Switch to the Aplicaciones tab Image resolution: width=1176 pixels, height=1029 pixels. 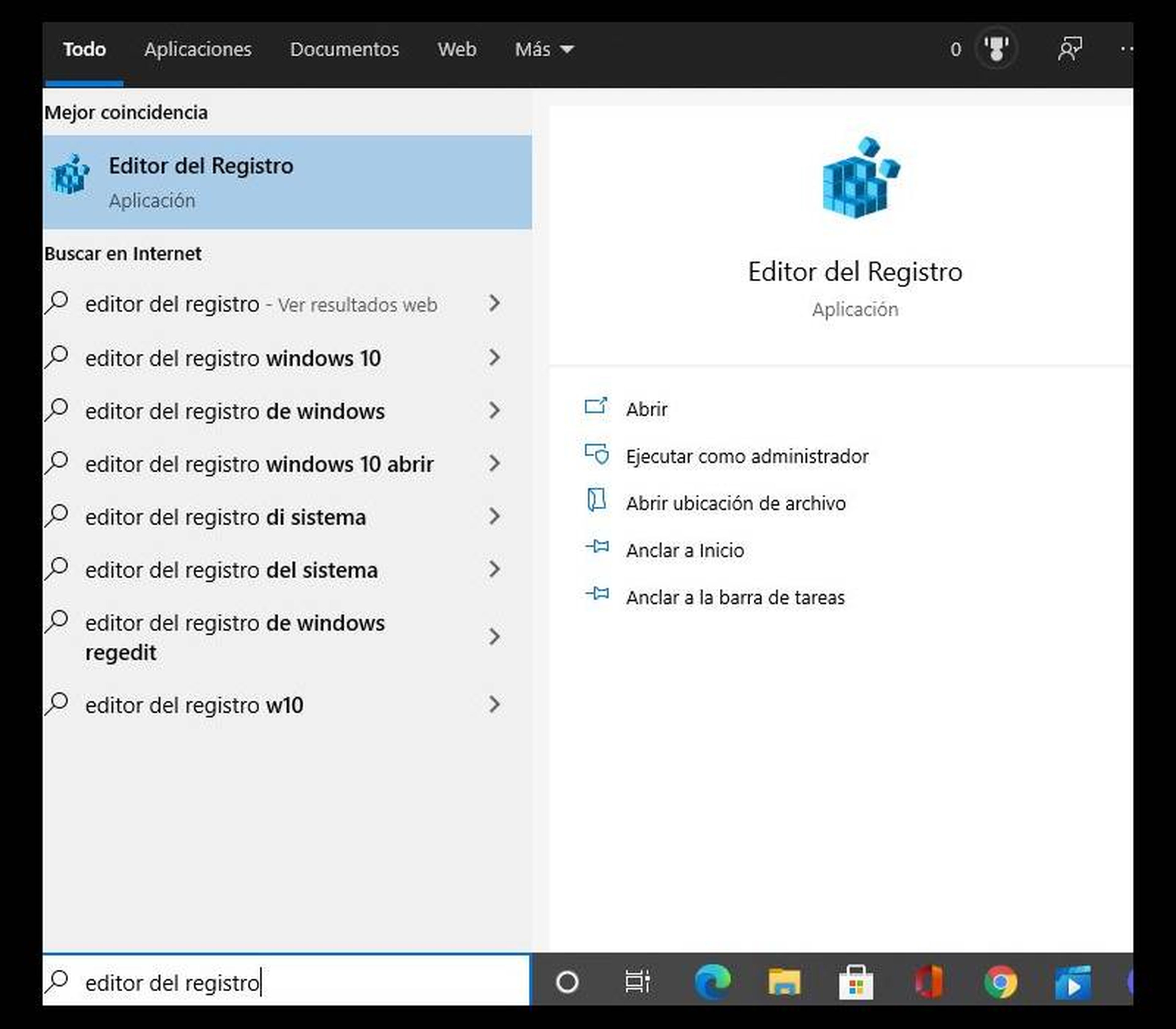(x=198, y=49)
